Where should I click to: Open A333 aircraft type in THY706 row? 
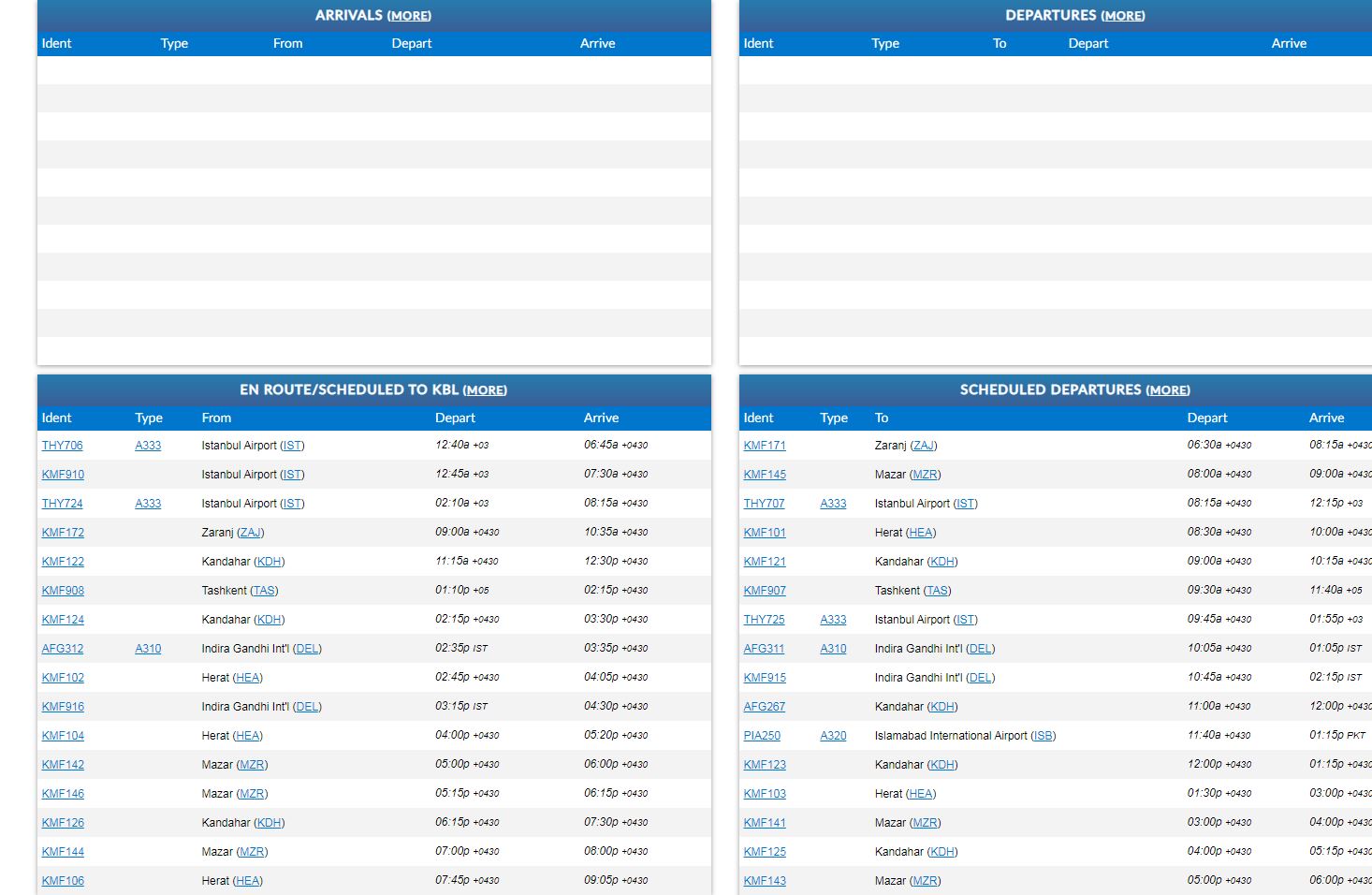148,446
